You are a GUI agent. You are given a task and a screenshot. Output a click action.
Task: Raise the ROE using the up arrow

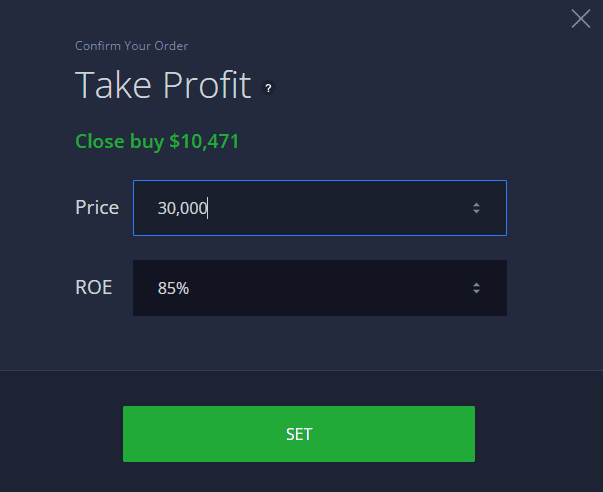coord(476,284)
